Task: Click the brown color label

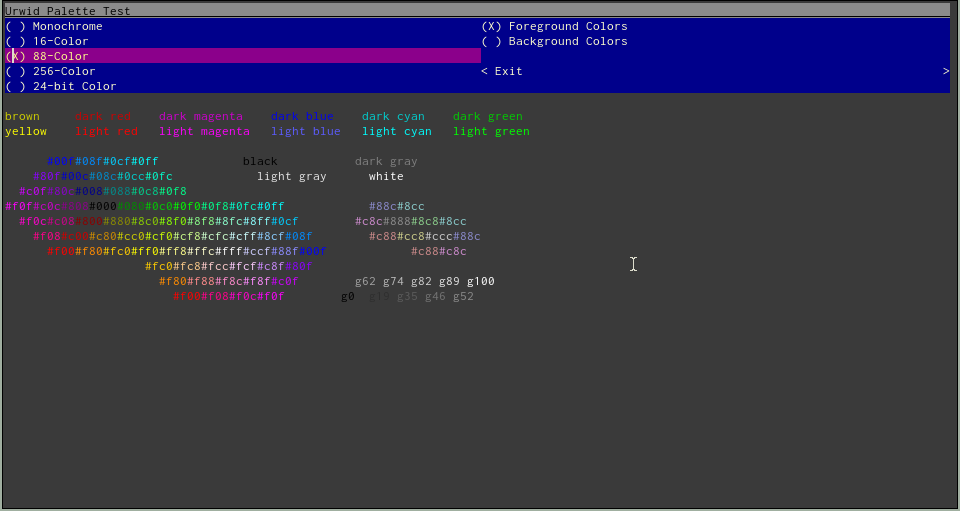Action: 22,116
